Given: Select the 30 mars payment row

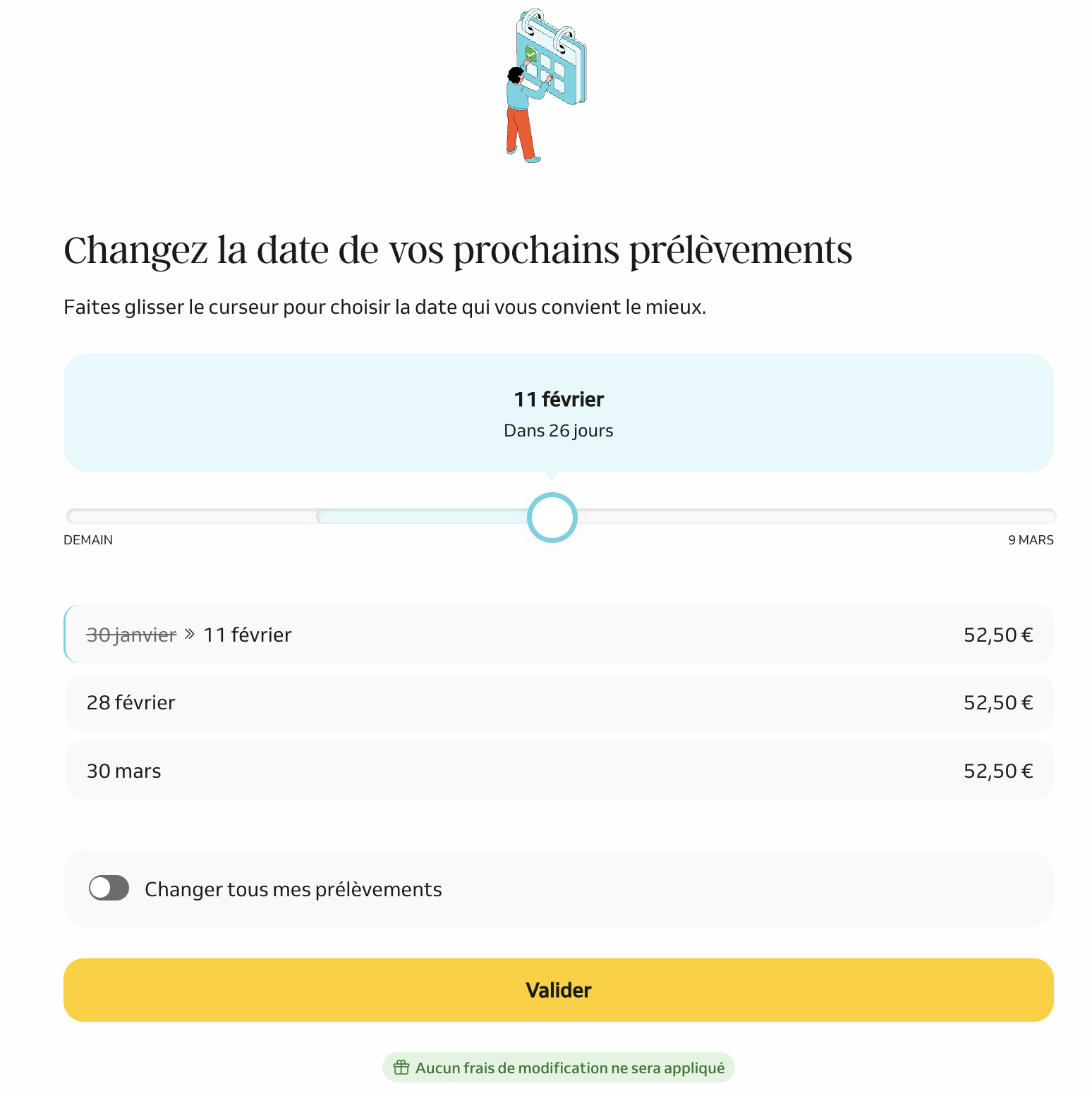Looking at the screenshot, I should coord(559,771).
